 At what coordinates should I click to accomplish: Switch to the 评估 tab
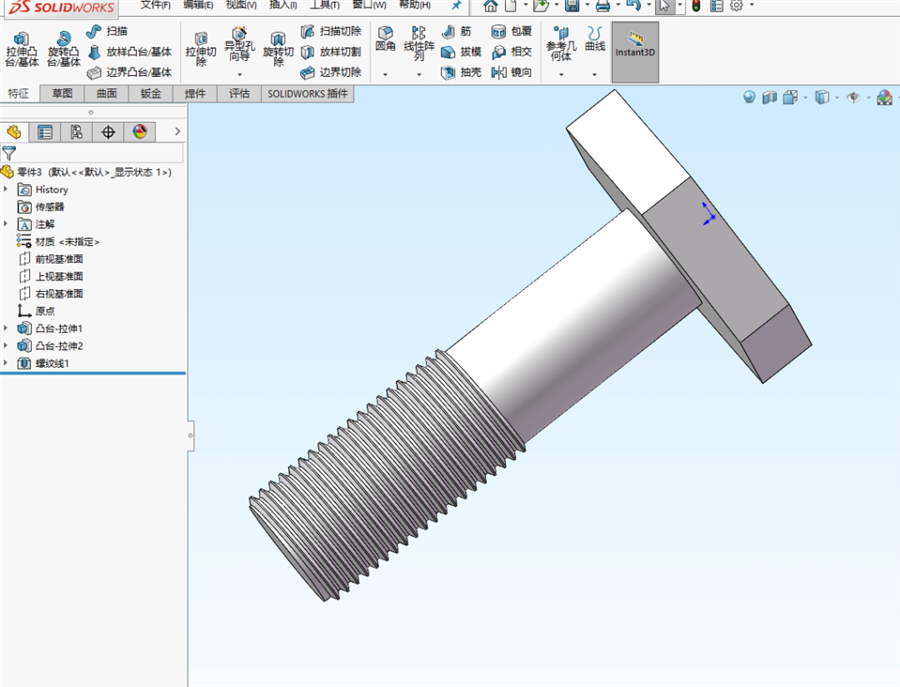(x=239, y=94)
